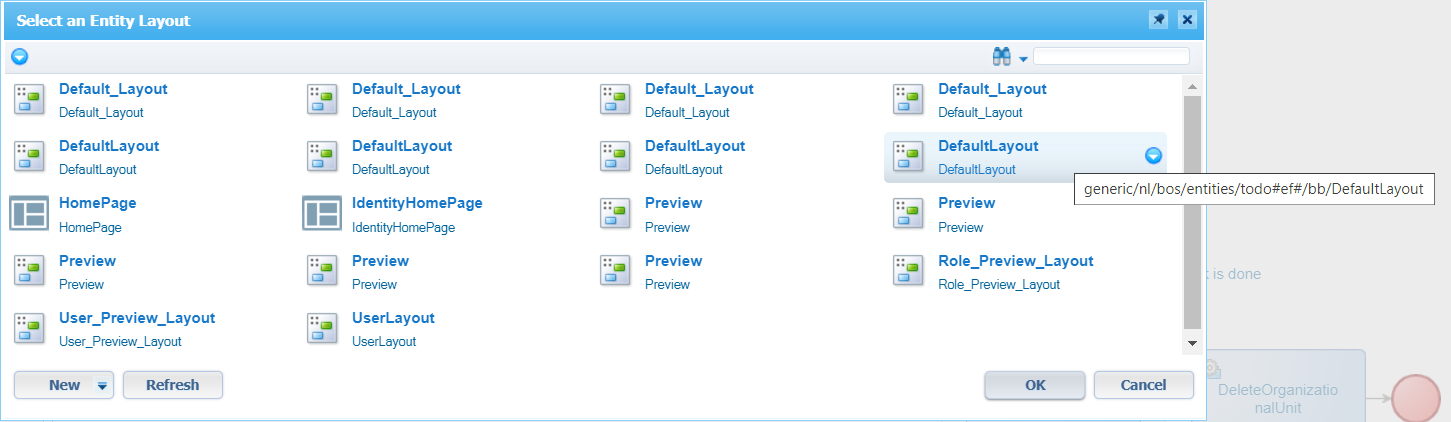Viewport: 1451px width, 422px height.
Task: Select the User_Preview_Layout icon
Action: coord(29,328)
